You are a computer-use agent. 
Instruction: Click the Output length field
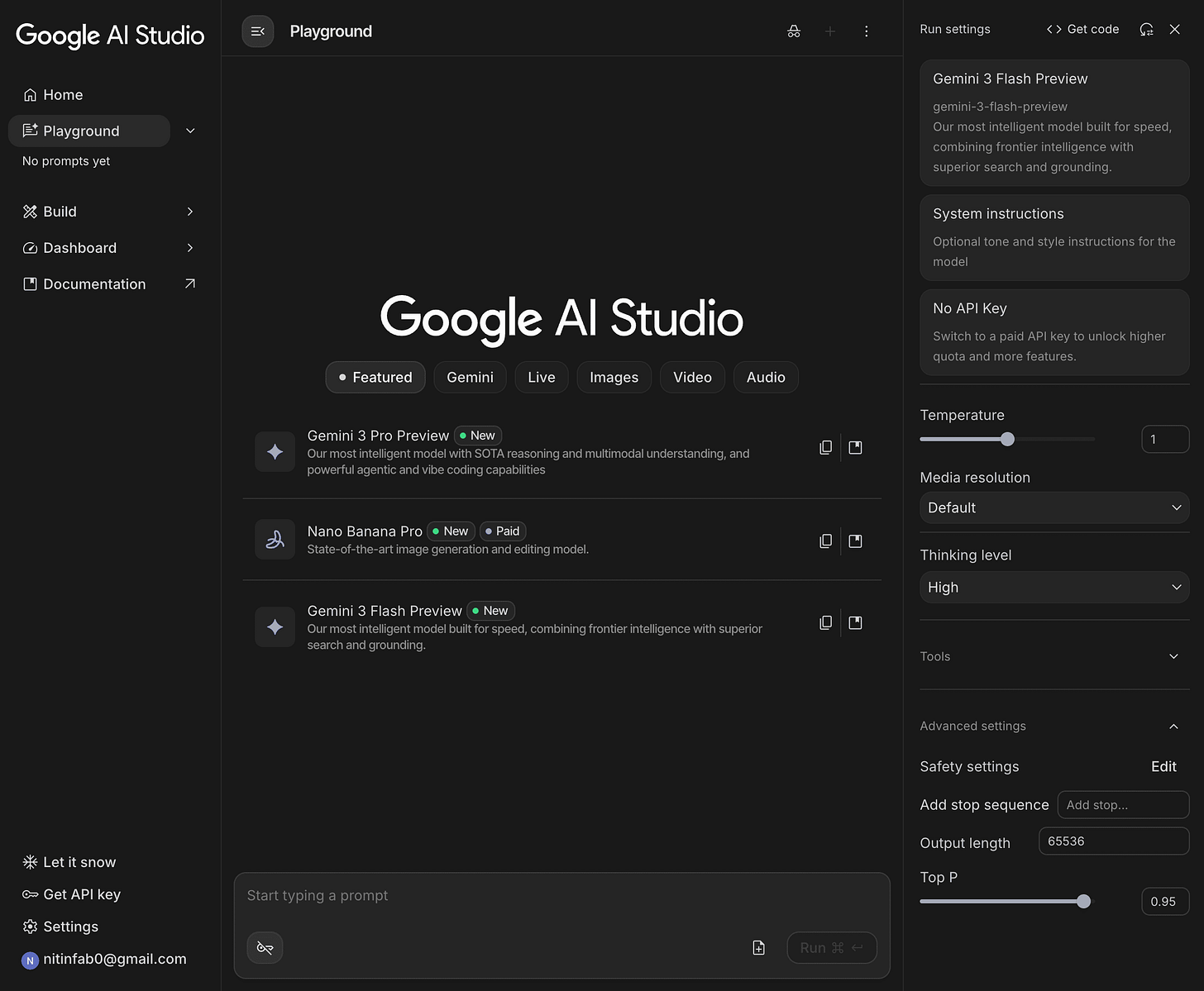(x=1114, y=841)
